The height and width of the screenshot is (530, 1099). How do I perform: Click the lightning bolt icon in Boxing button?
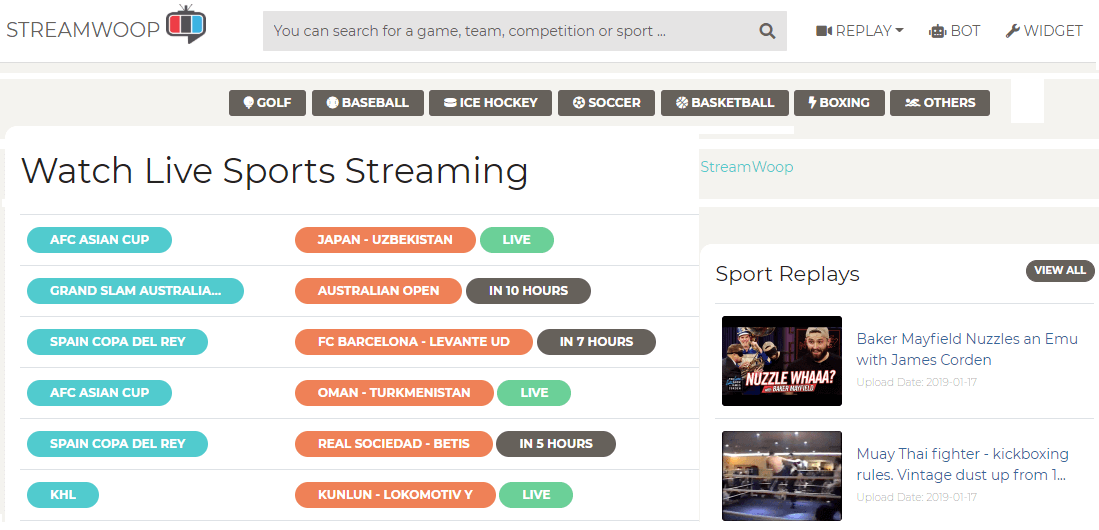812,103
